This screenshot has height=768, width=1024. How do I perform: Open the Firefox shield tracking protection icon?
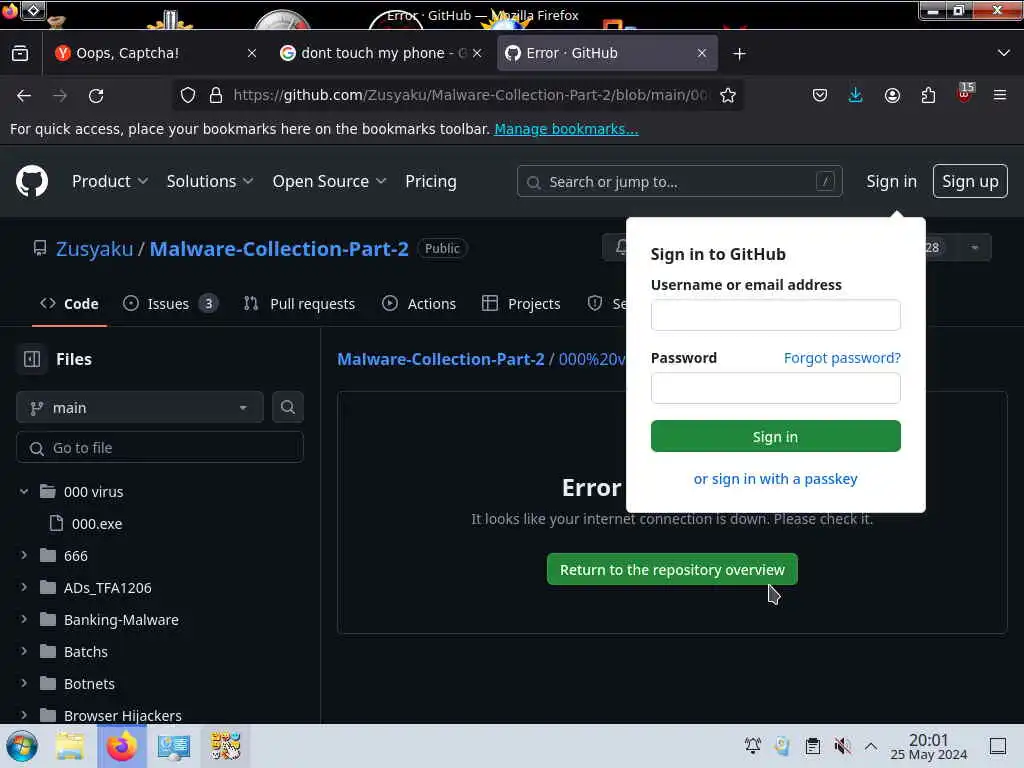(x=187, y=95)
